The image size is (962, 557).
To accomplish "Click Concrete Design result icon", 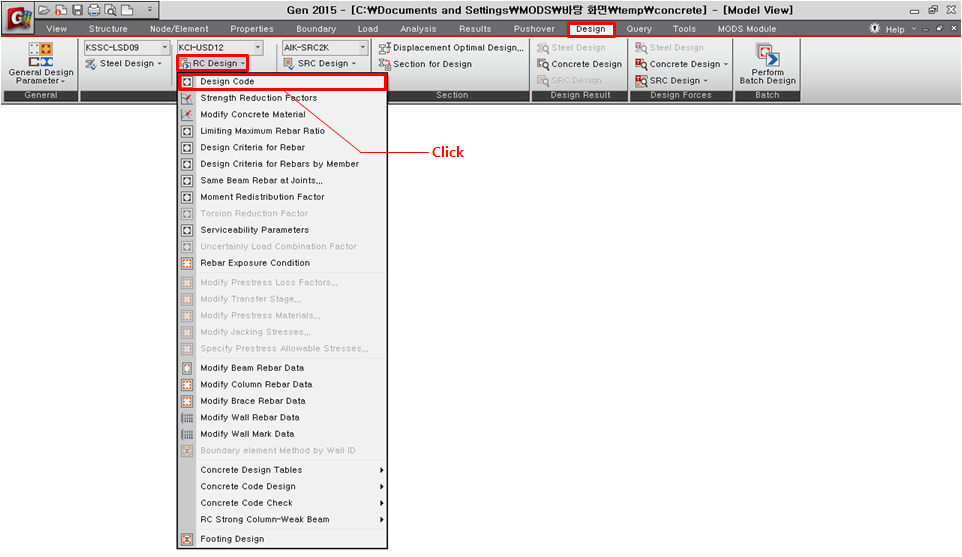I will pyautogui.click(x=543, y=64).
